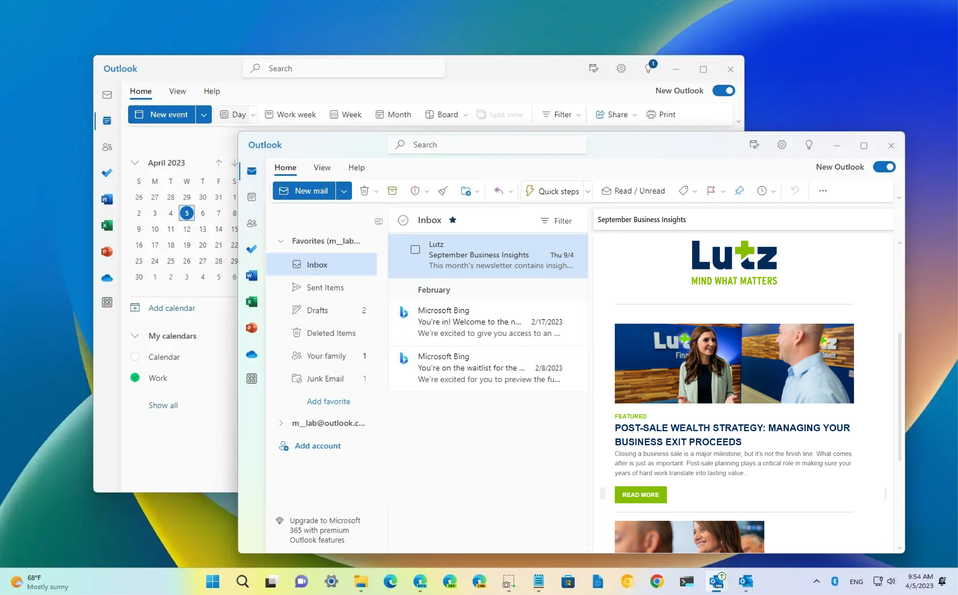
Task: Open the View tab in the calendar window
Action: [x=177, y=91]
